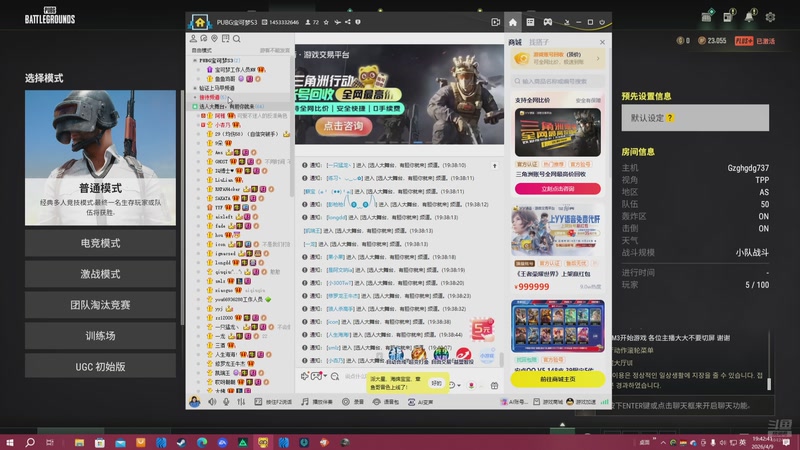Close the YY shop side panel
Screen dimensions: 800x450
point(603,42)
